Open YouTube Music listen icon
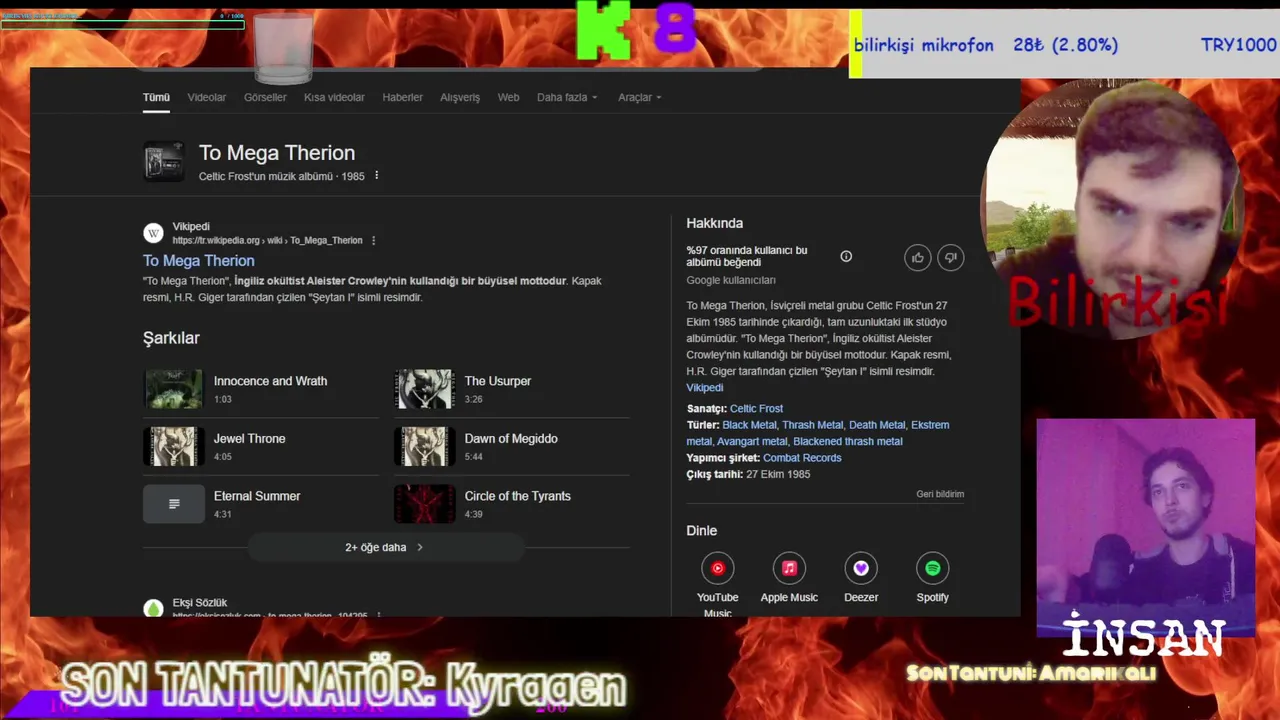This screenshot has width=1280, height=720. 717,568
